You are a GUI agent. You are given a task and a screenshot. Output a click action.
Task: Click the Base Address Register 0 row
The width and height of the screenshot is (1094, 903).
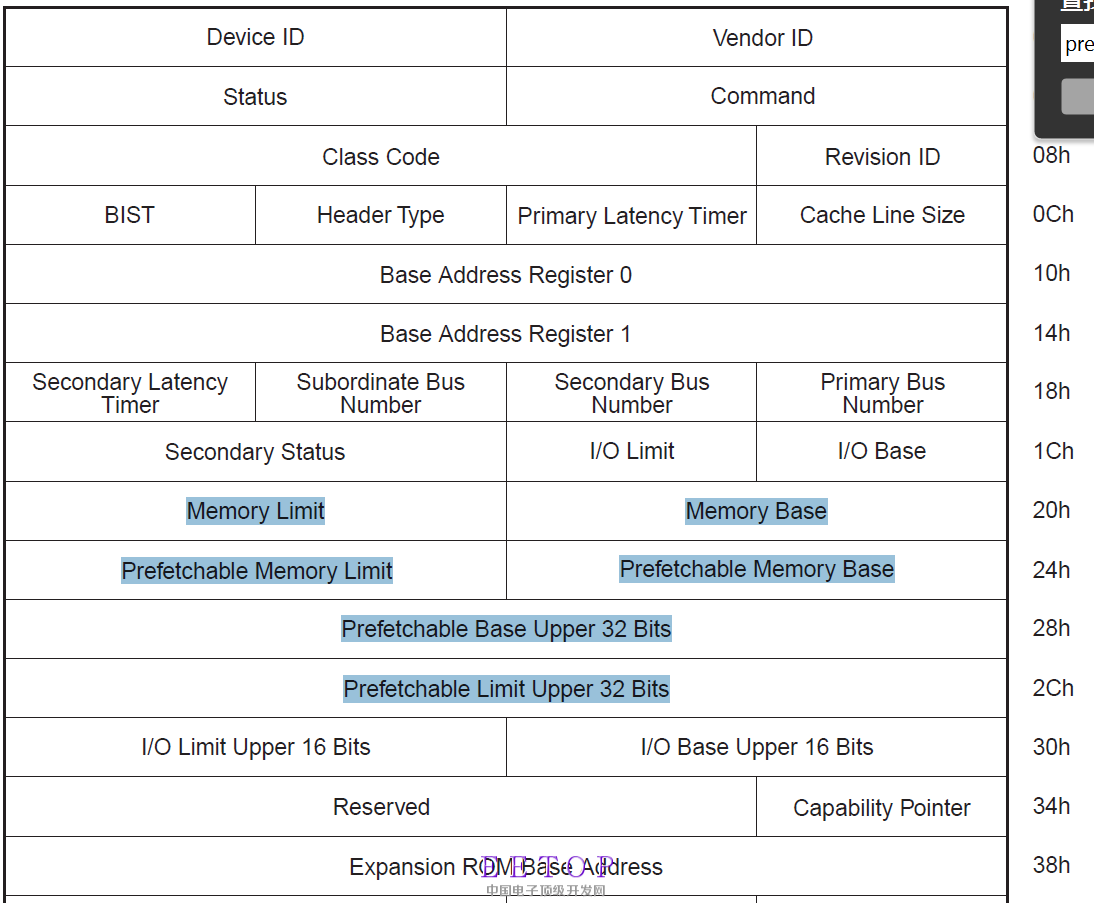tap(506, 275)
